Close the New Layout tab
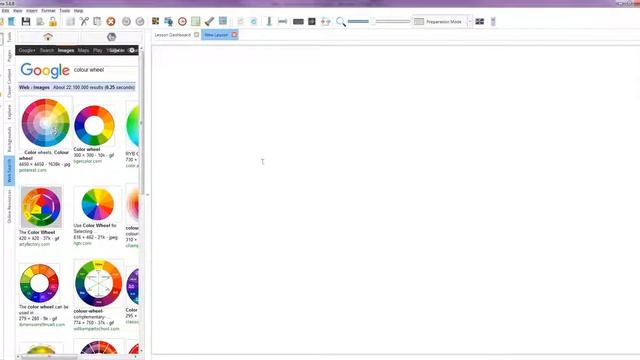Image resolution: width=640 pixels, height=360 pixels. [x=234, y=35]
